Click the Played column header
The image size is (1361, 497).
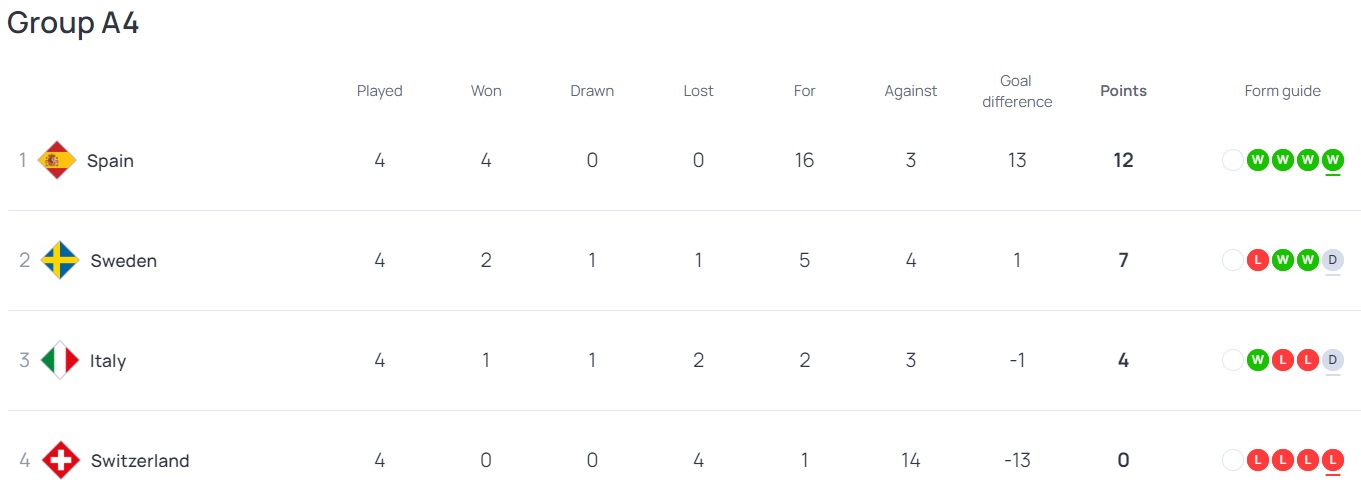point(379,91)
